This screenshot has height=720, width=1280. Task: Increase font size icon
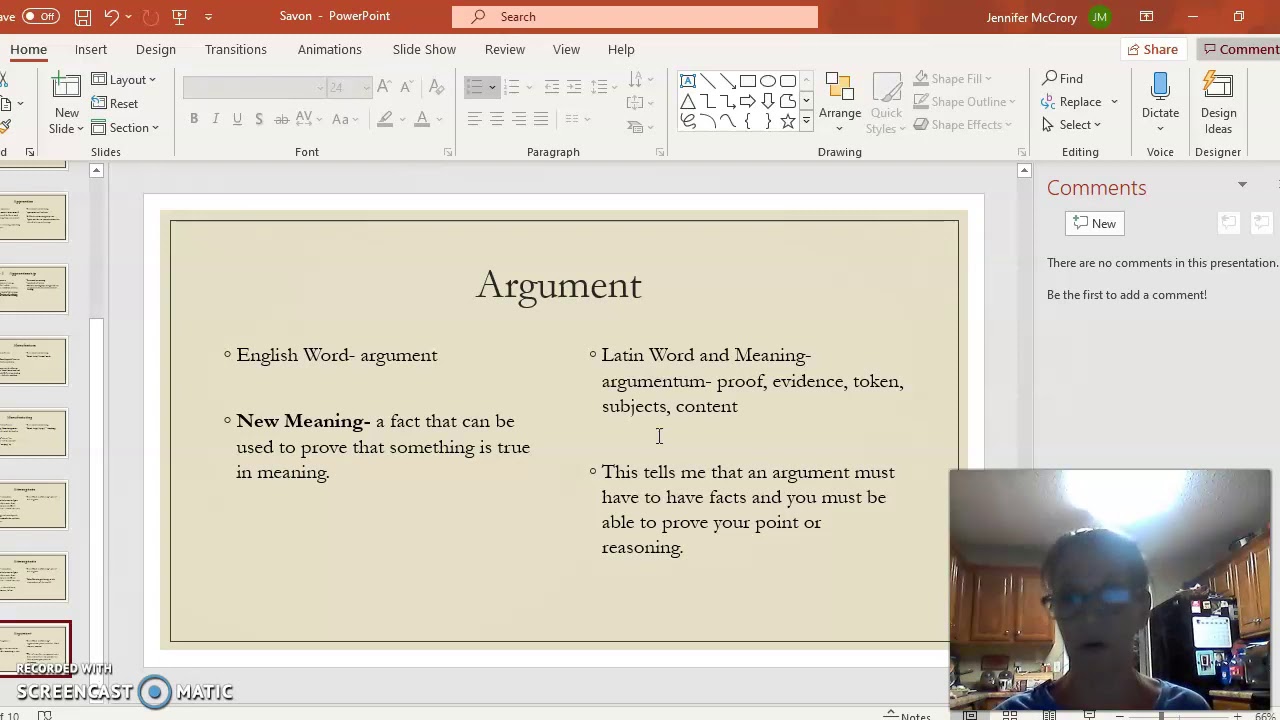(384, 87)
